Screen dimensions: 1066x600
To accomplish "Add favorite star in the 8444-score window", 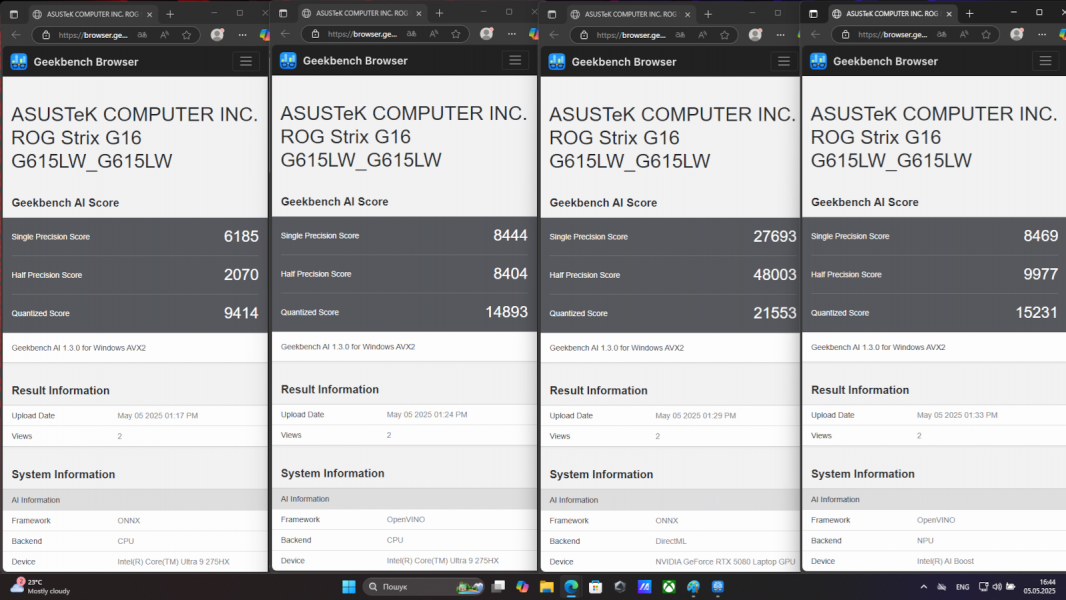I will (455, 34).
